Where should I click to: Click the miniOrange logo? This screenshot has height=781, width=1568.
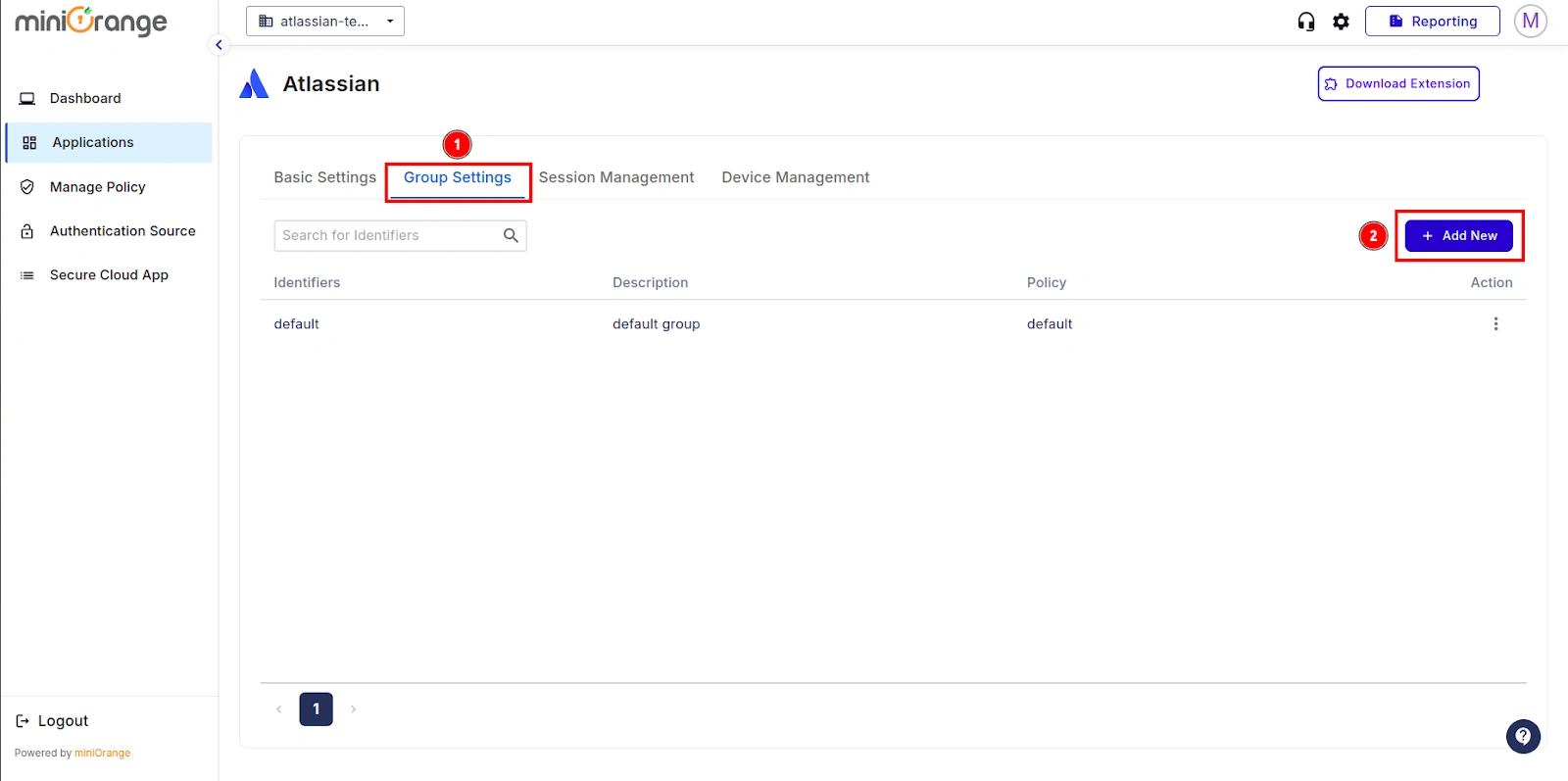click(x=91, y=22)
